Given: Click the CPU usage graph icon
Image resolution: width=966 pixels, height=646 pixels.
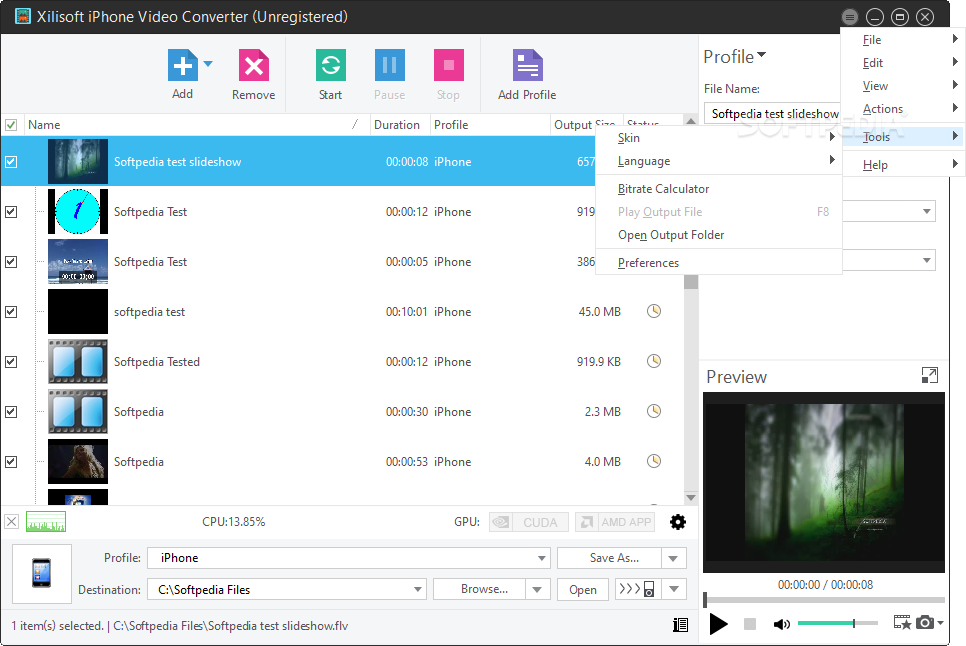Looking at the screenshot, I should click(46, 522).
